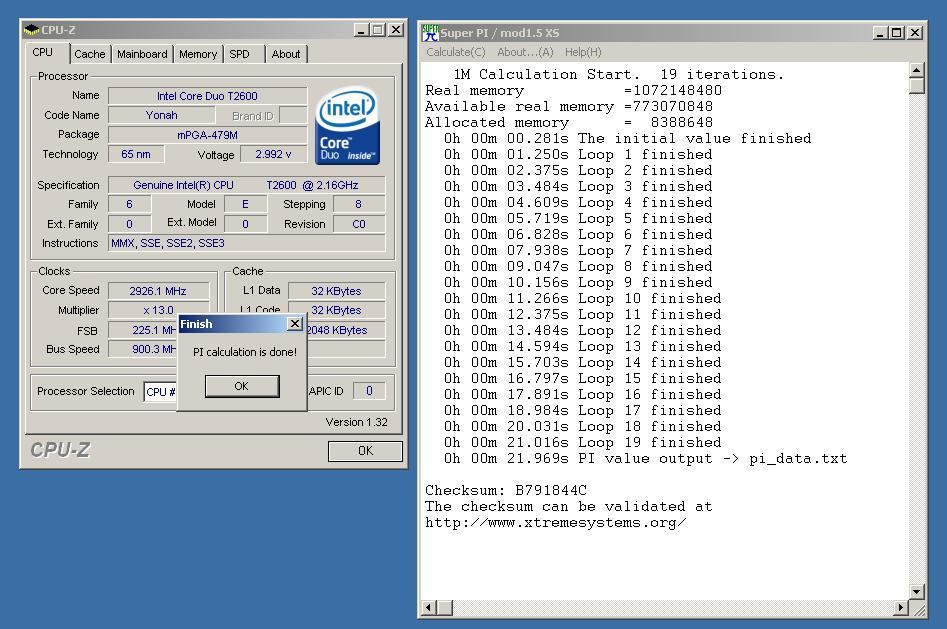Switch to the About tab in CPU-Z
Image resolution: width=947 pixels, height=629 pixels.
pos(286,54)
